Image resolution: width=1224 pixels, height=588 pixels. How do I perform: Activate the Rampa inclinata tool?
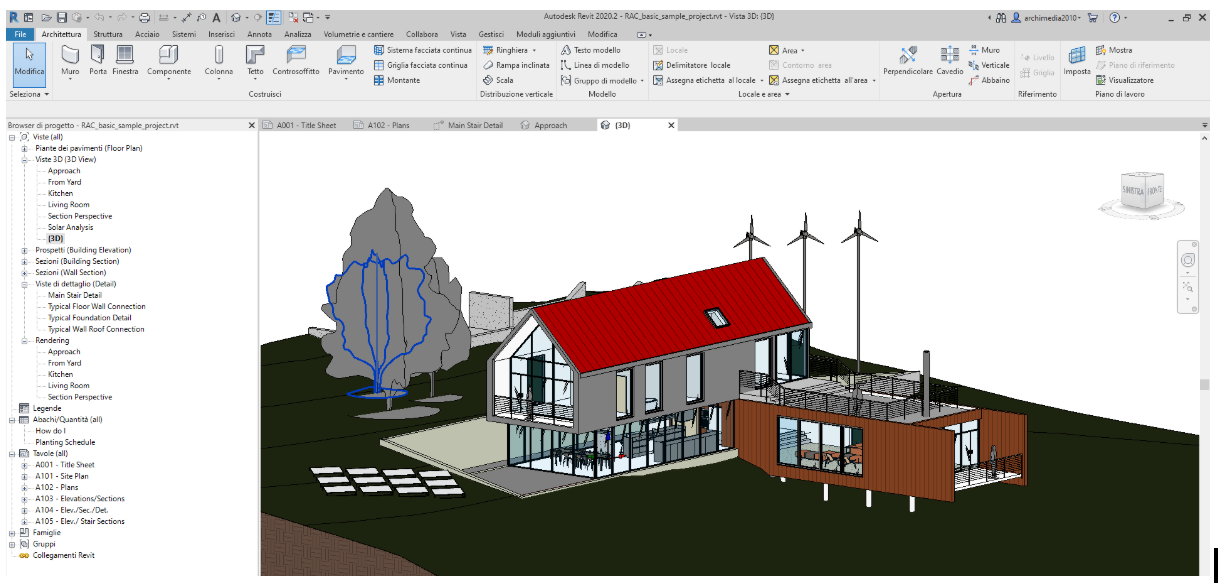tap(516, 65)
